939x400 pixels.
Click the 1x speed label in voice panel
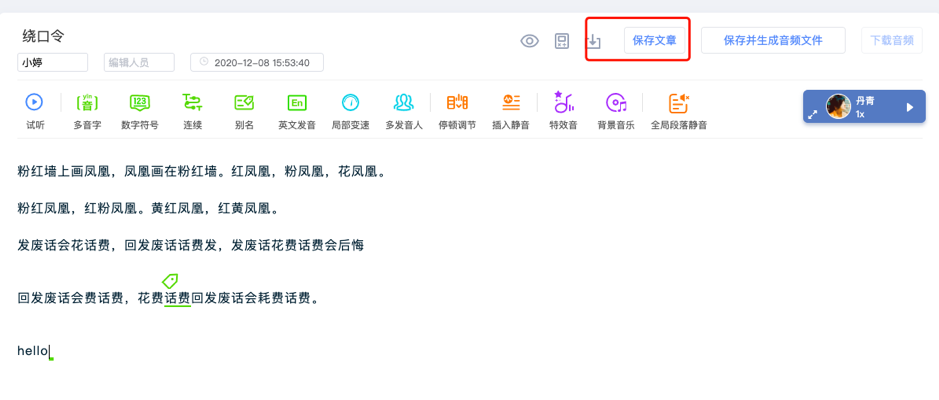[x=860, y=114]
